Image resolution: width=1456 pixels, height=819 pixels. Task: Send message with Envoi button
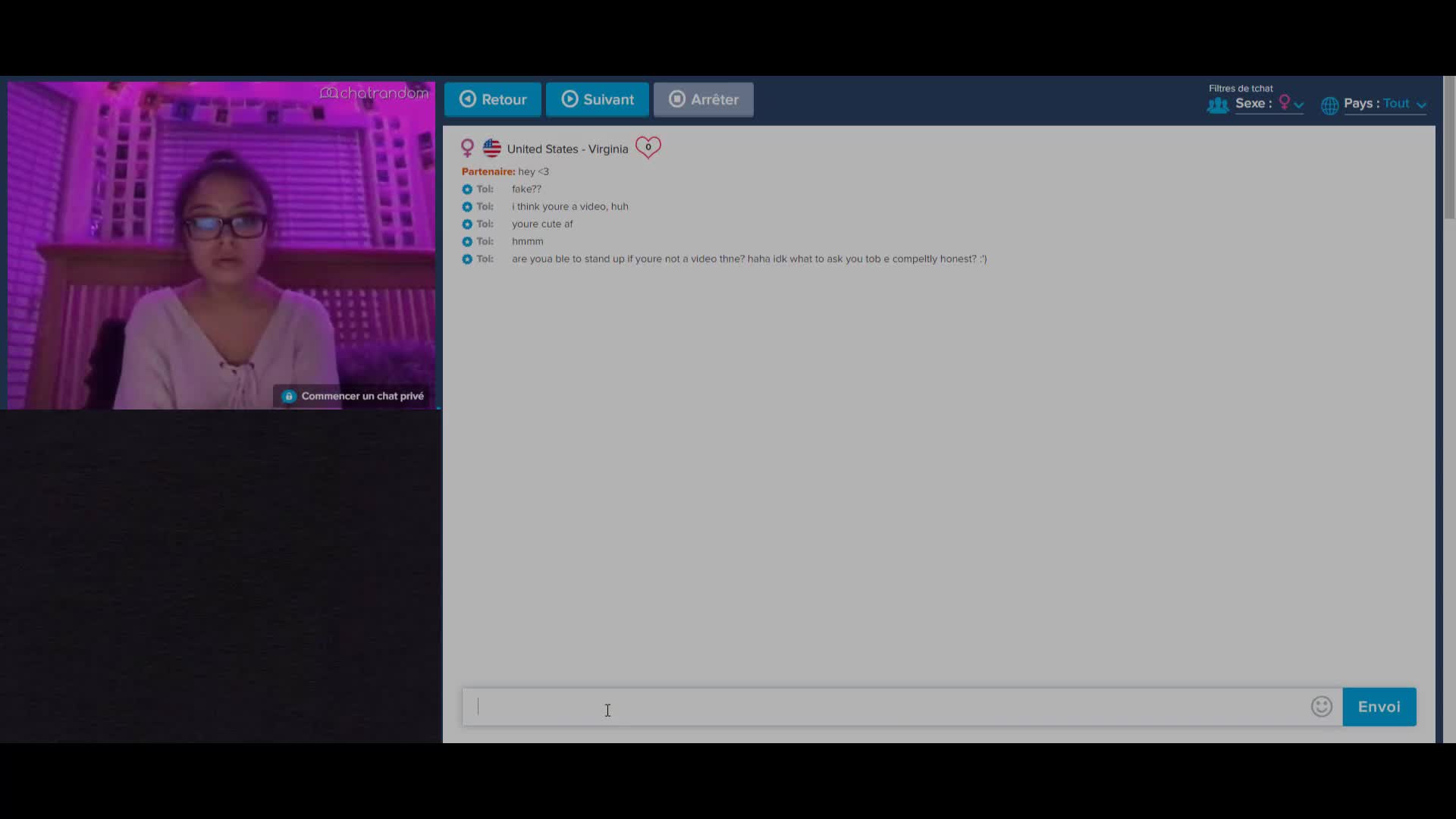tap(1379, 707)
